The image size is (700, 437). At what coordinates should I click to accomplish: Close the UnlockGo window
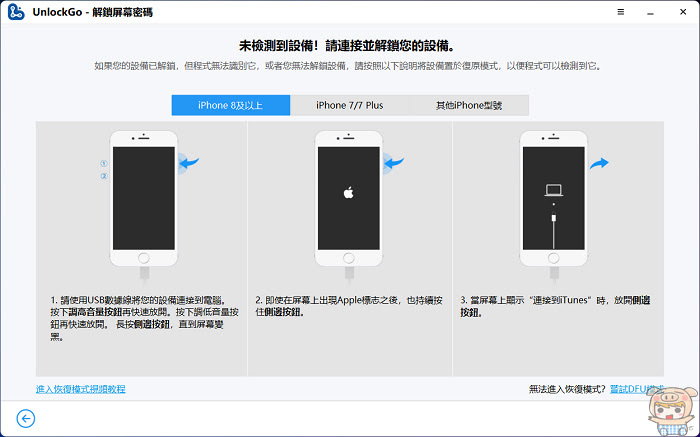tap(683, 12)
